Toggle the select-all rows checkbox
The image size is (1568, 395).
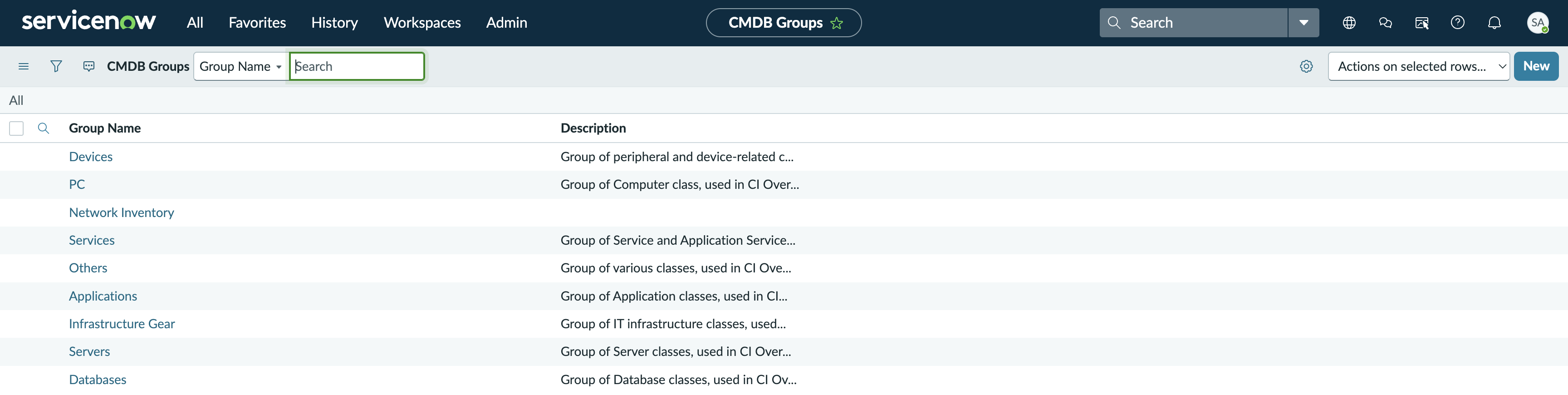click(16, 128)
